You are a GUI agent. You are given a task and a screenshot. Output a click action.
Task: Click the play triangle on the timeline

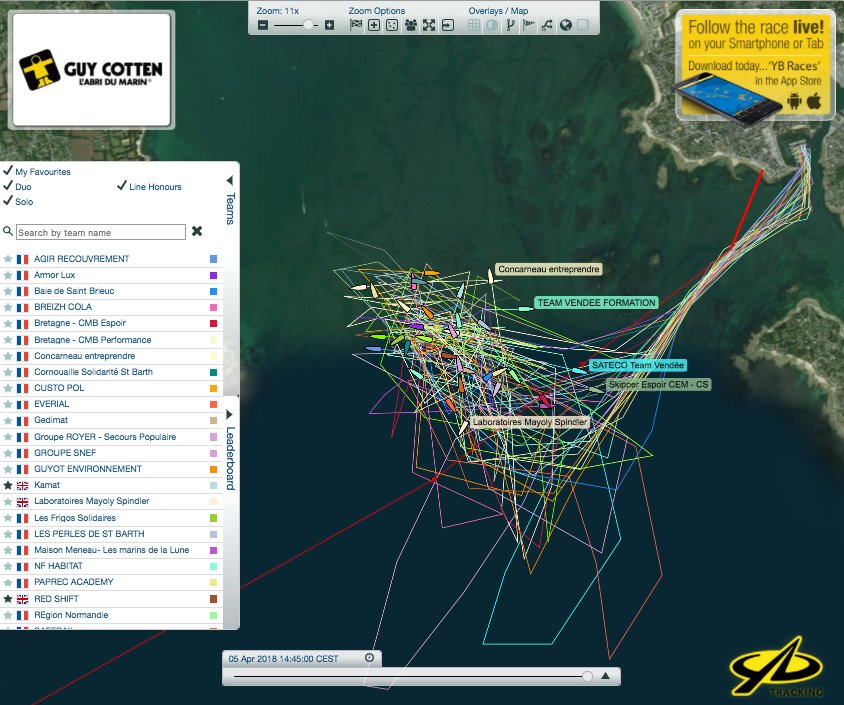pyautogui.click(x=606, y=676)
